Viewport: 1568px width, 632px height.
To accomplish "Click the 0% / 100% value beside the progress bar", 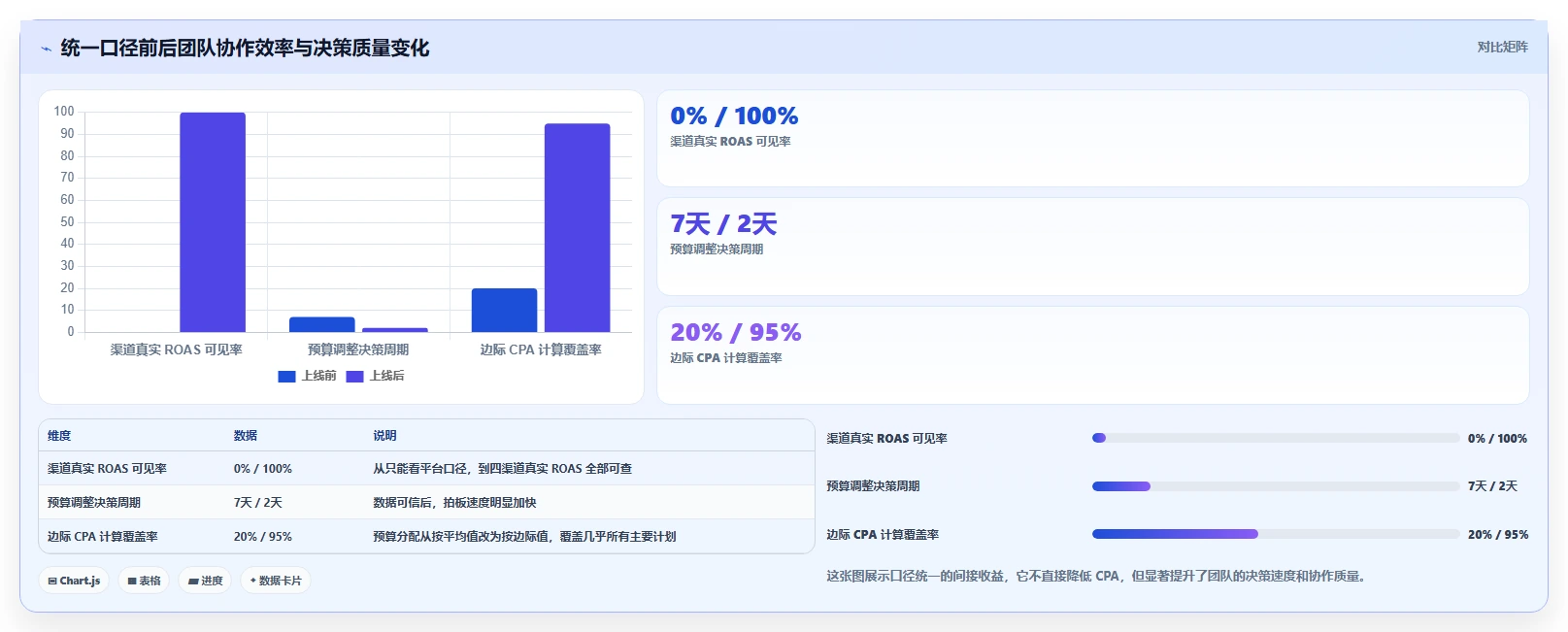I will pyautogui.click(x=1497, y=439).
